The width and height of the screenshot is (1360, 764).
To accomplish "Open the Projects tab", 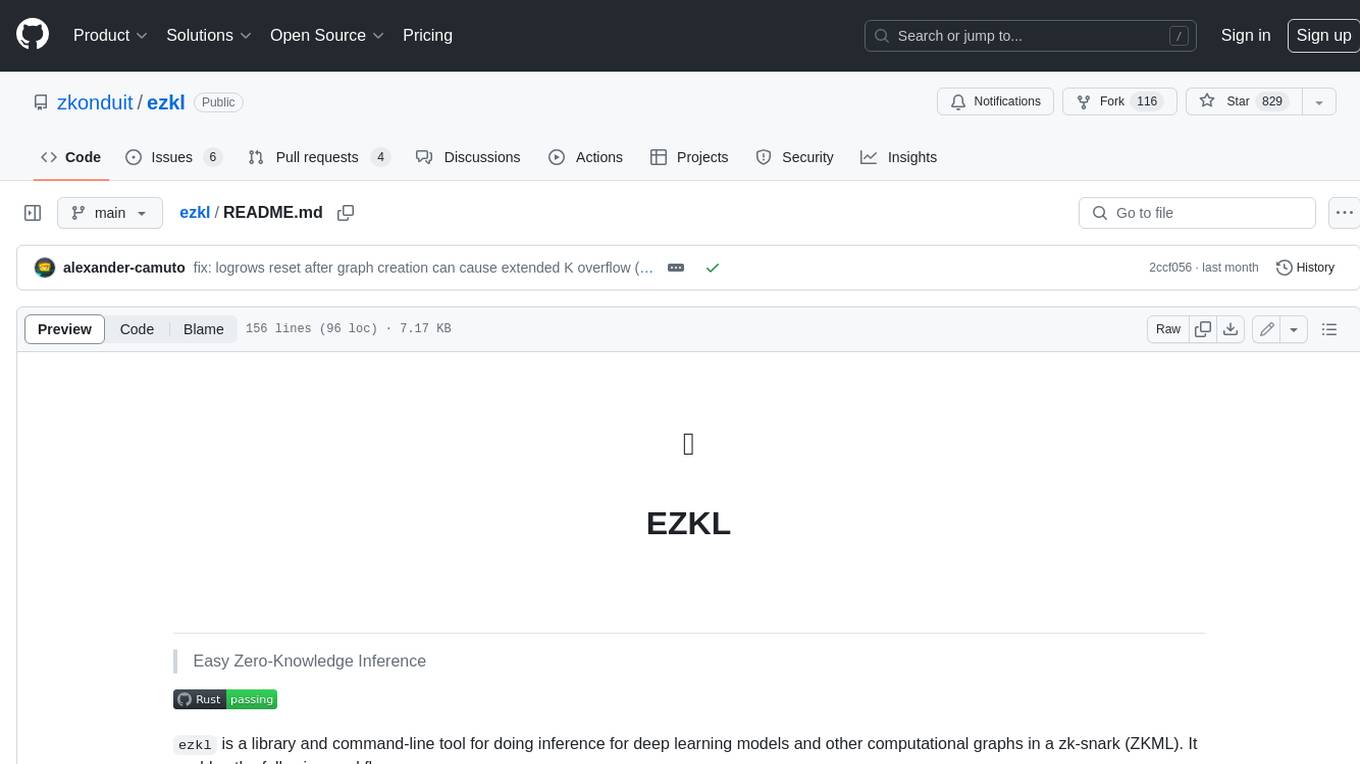I will coord(689,157).
